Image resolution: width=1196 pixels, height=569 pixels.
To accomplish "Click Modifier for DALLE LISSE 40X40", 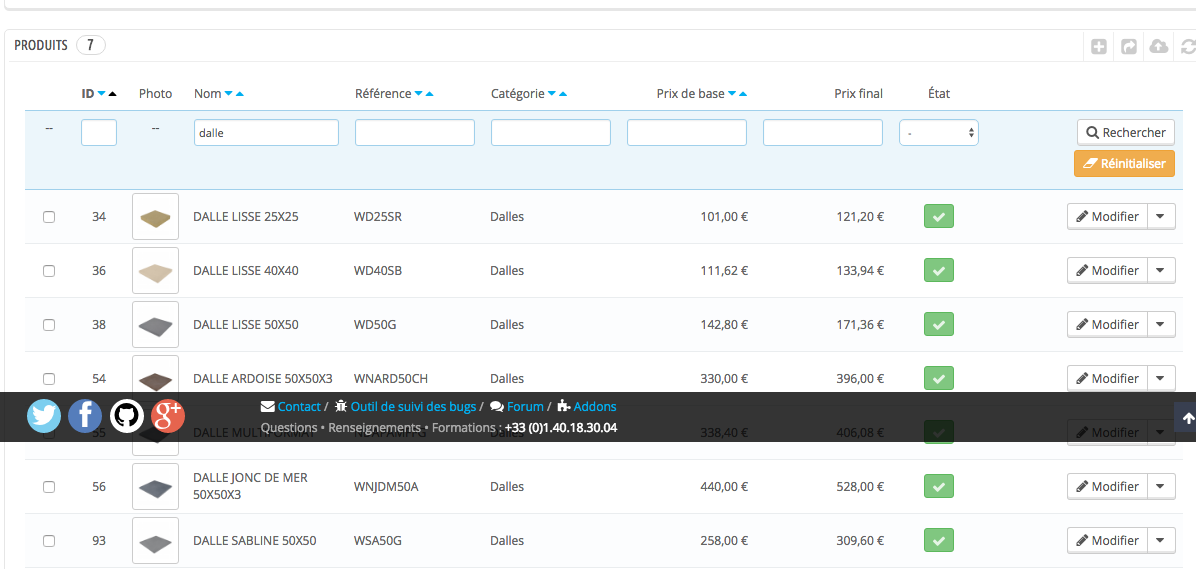I will tap(1108, 271).
